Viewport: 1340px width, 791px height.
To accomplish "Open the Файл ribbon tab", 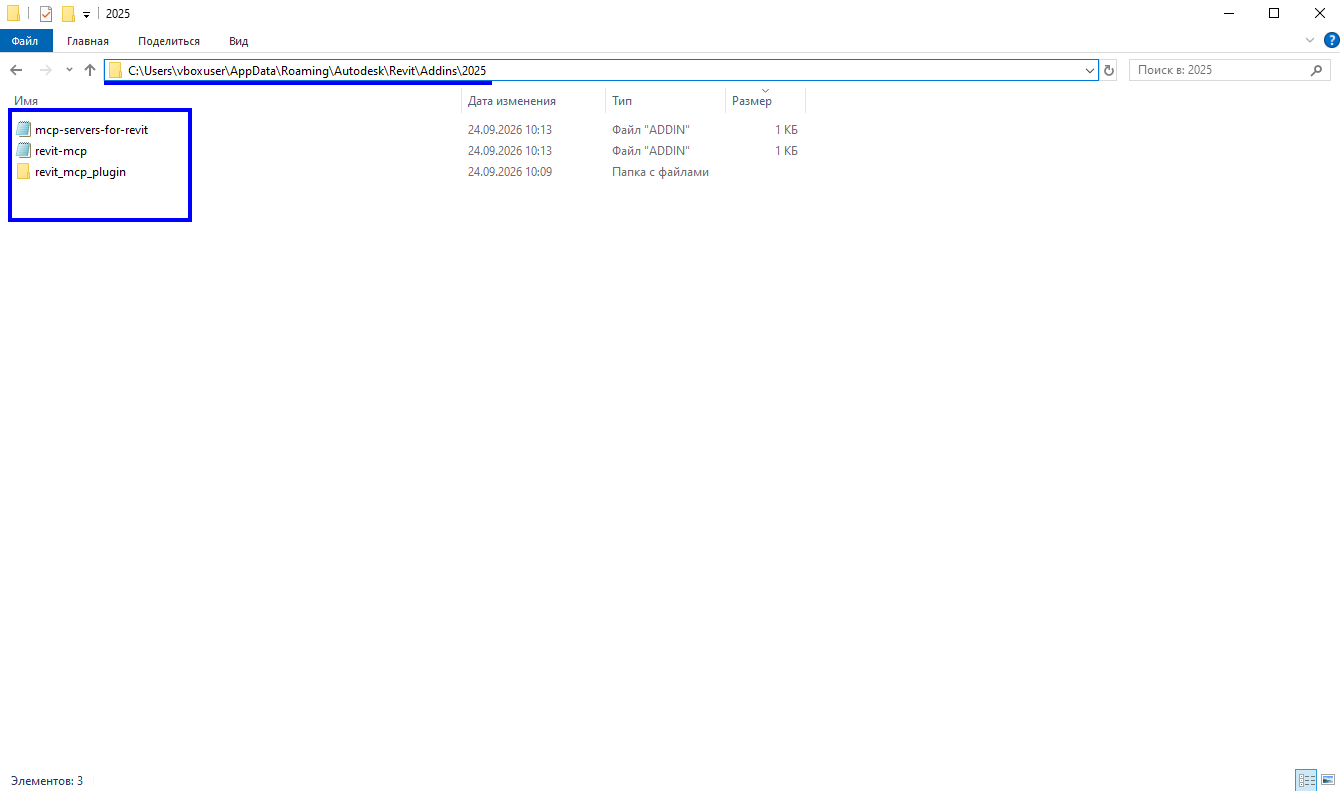I will [26, 41].
